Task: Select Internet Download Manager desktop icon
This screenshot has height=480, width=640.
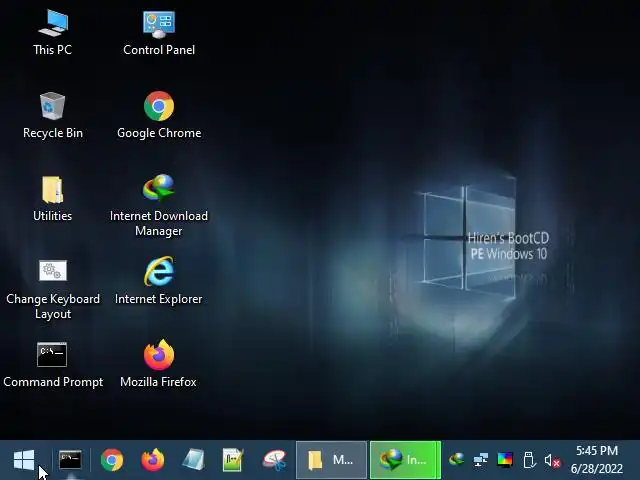Action: [x=159, y=205]
